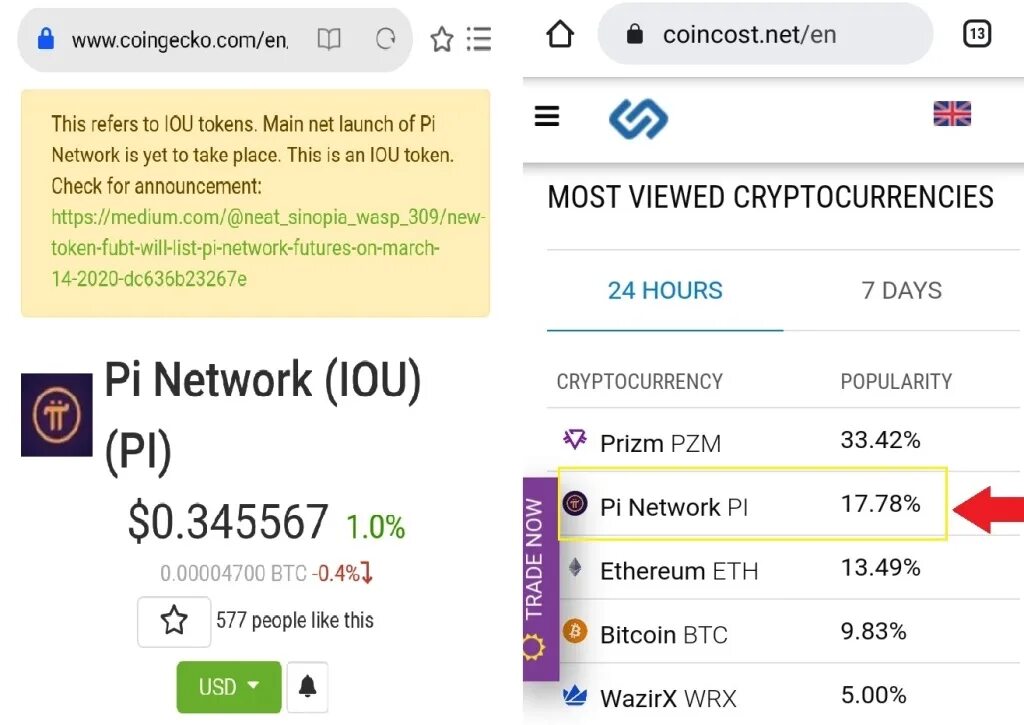Bookmark page with star icon
Image resolution: width=1024 pixels, height=725 pixels.
point(442,40)
